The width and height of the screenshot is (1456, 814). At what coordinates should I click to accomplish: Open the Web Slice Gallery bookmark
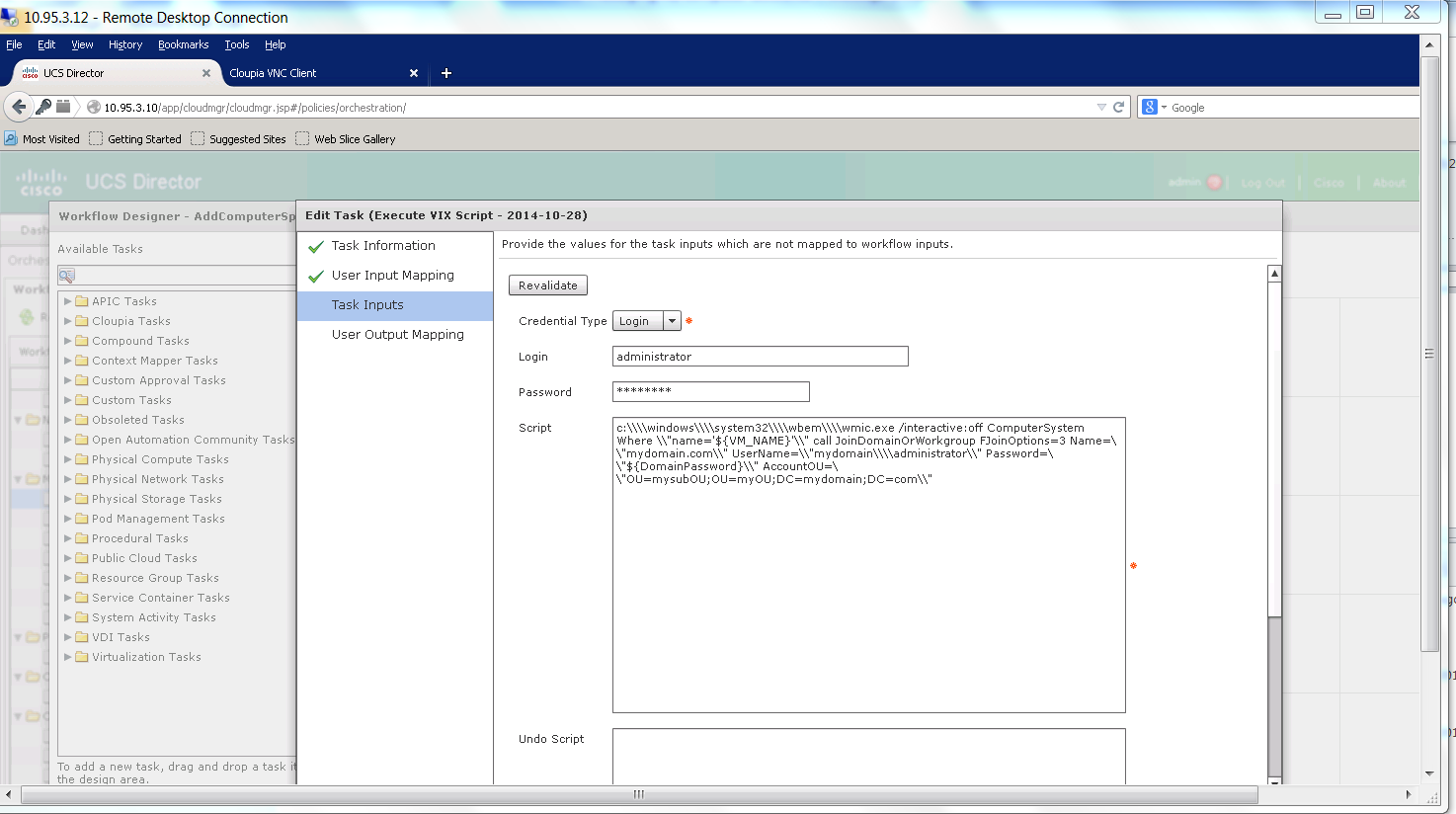346,139
